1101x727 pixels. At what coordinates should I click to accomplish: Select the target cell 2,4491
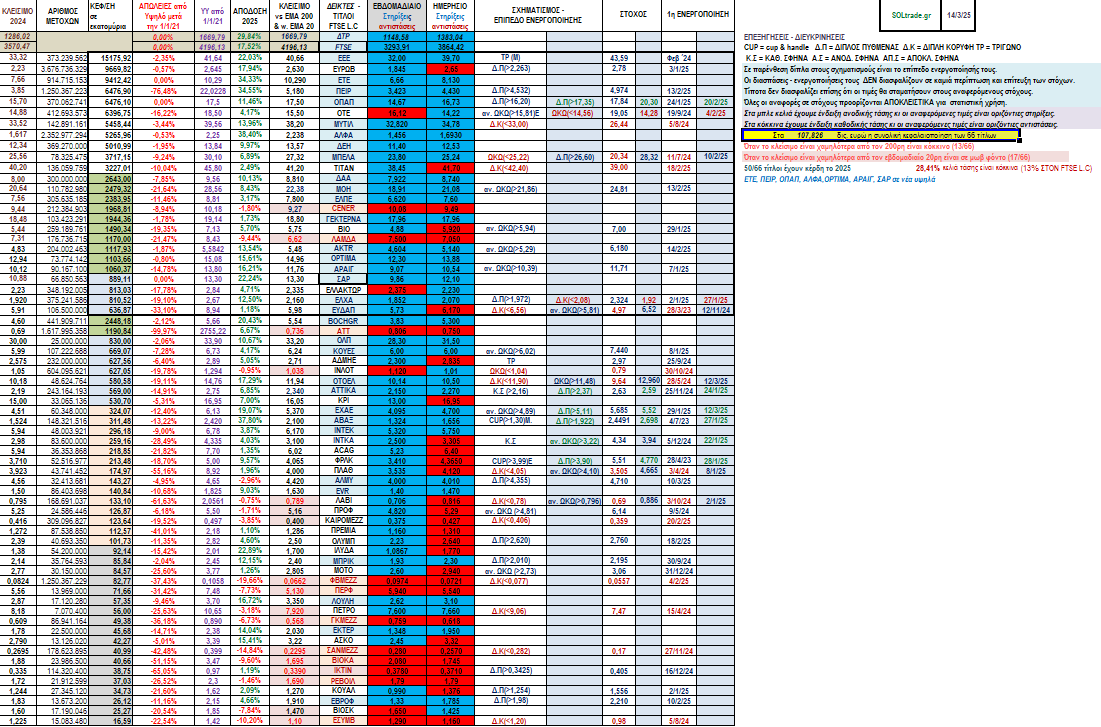tap(619, 421)
